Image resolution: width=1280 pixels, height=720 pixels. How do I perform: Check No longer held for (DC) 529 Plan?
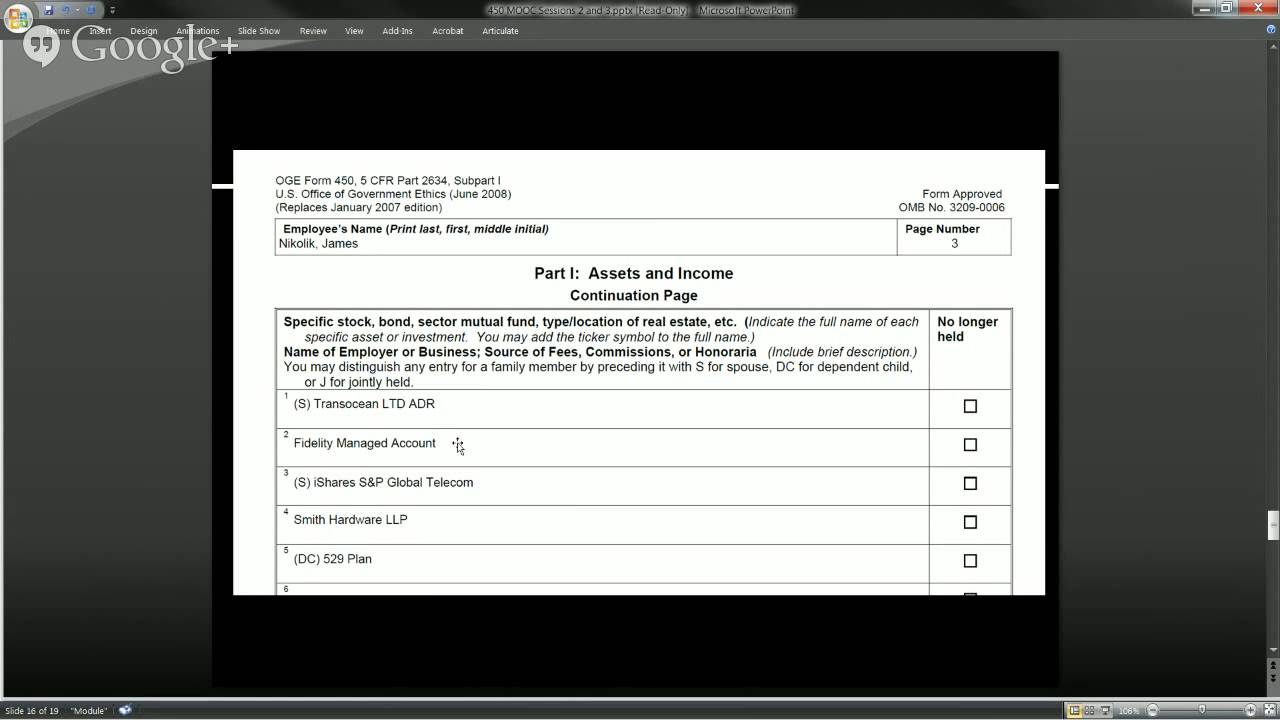click(x=970, y=561)
